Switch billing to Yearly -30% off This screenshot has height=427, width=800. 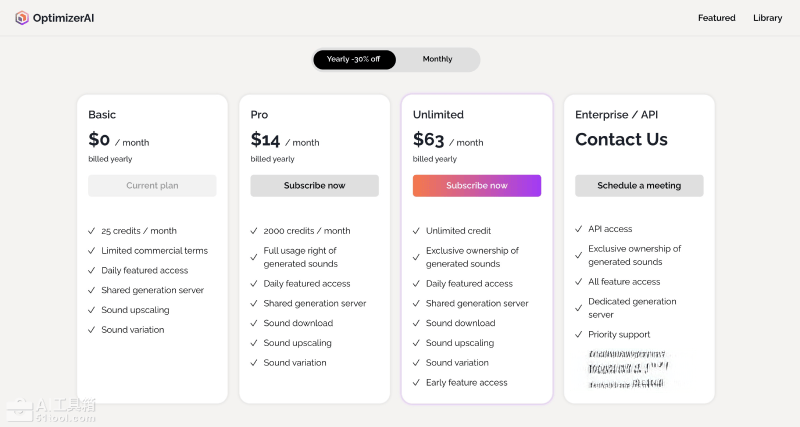(354, 59)
